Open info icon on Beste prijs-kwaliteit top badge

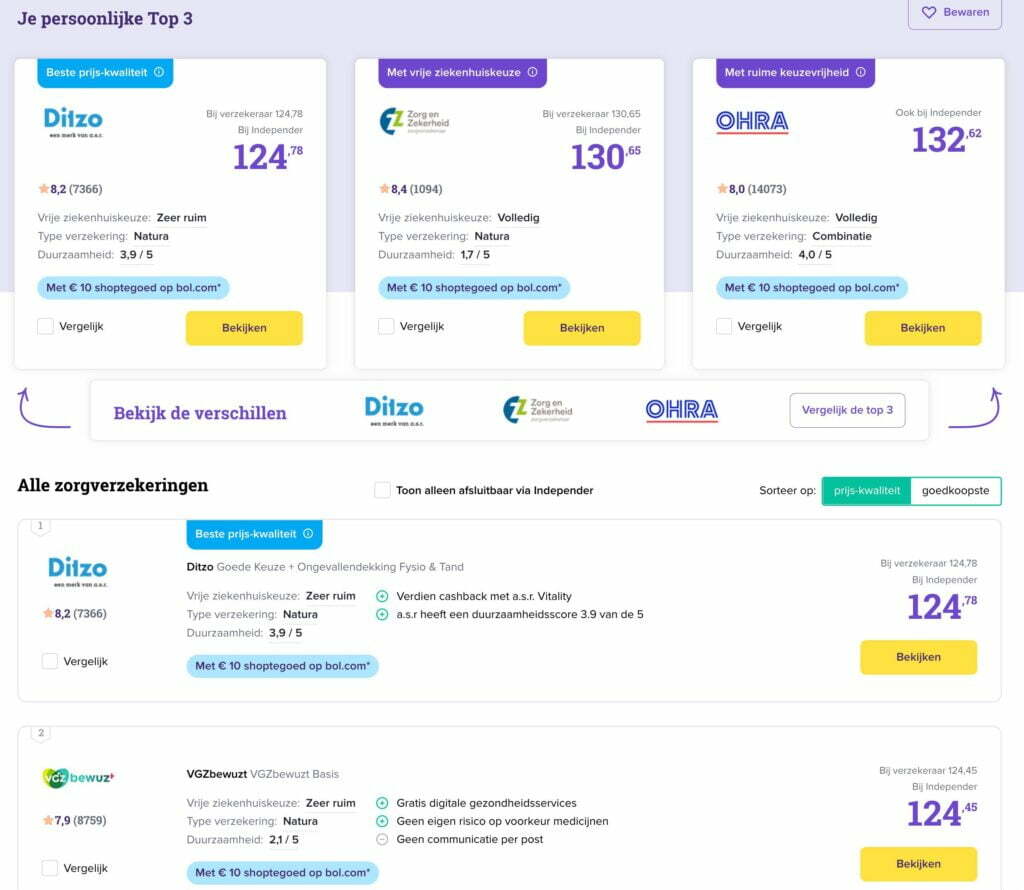click(x=159, y=72)
